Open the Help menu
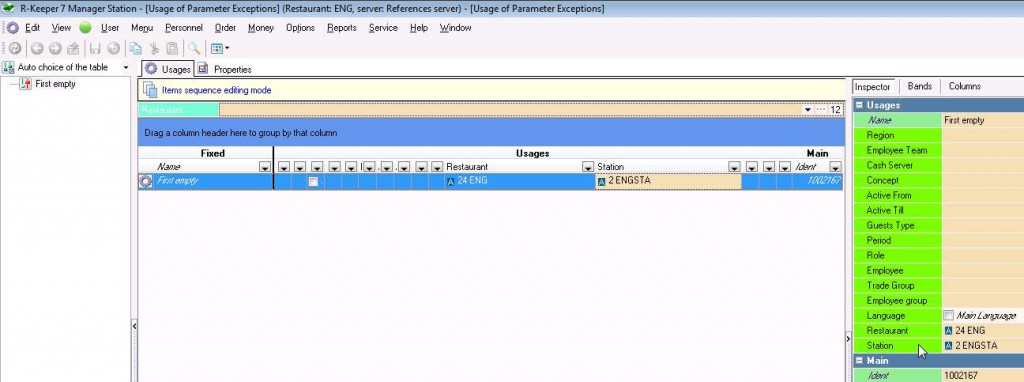The width and height of the screenshot is (1024, 382). (419, 28)
